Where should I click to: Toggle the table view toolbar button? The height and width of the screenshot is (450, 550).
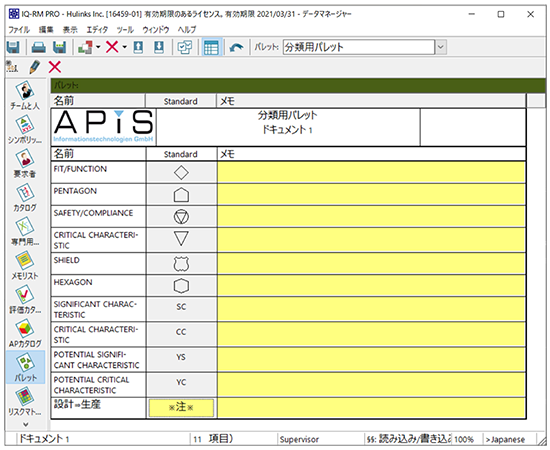pyautogui.click(x=211, y=47)
